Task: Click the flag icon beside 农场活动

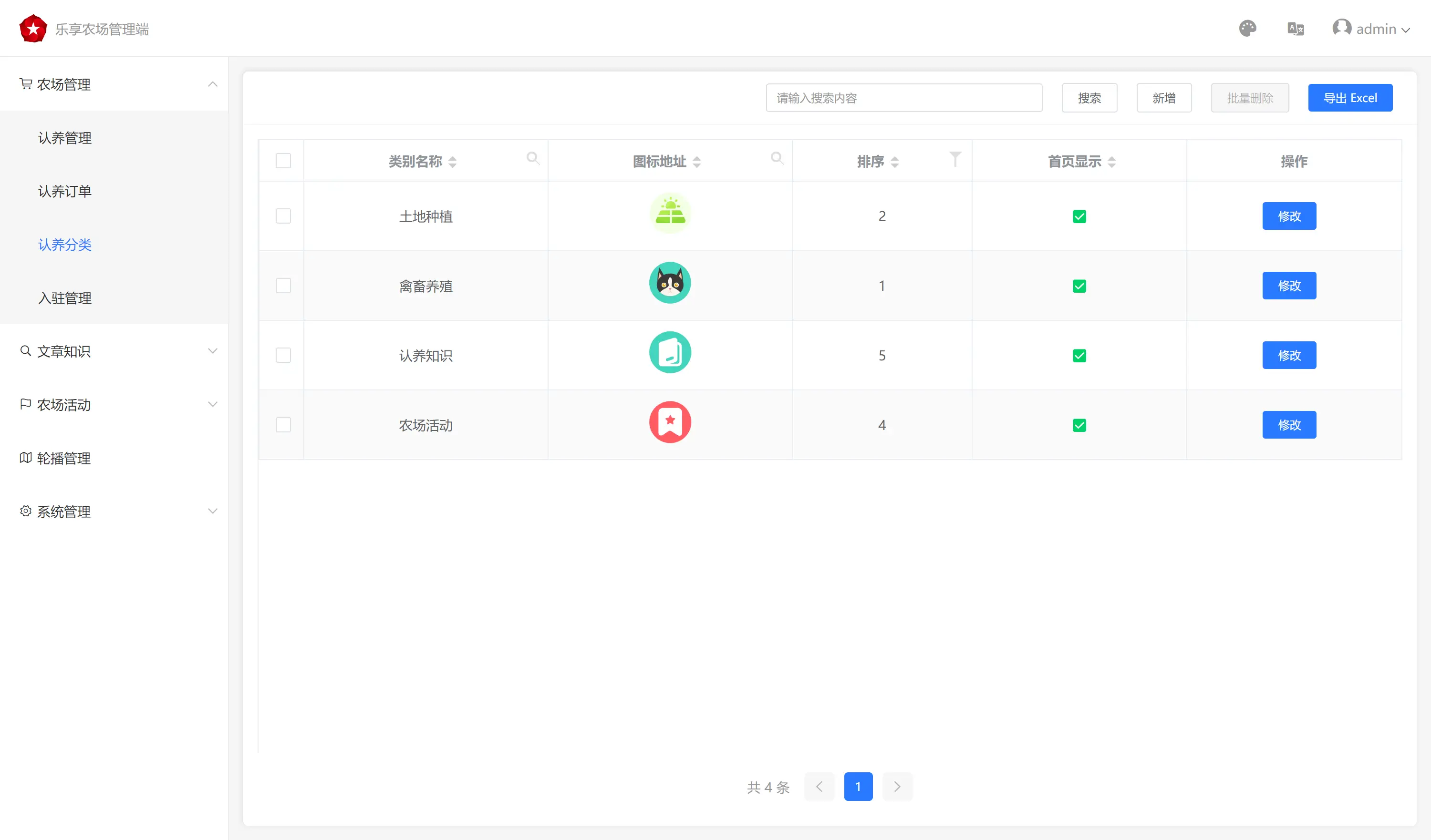Action: tap(26, 404)
